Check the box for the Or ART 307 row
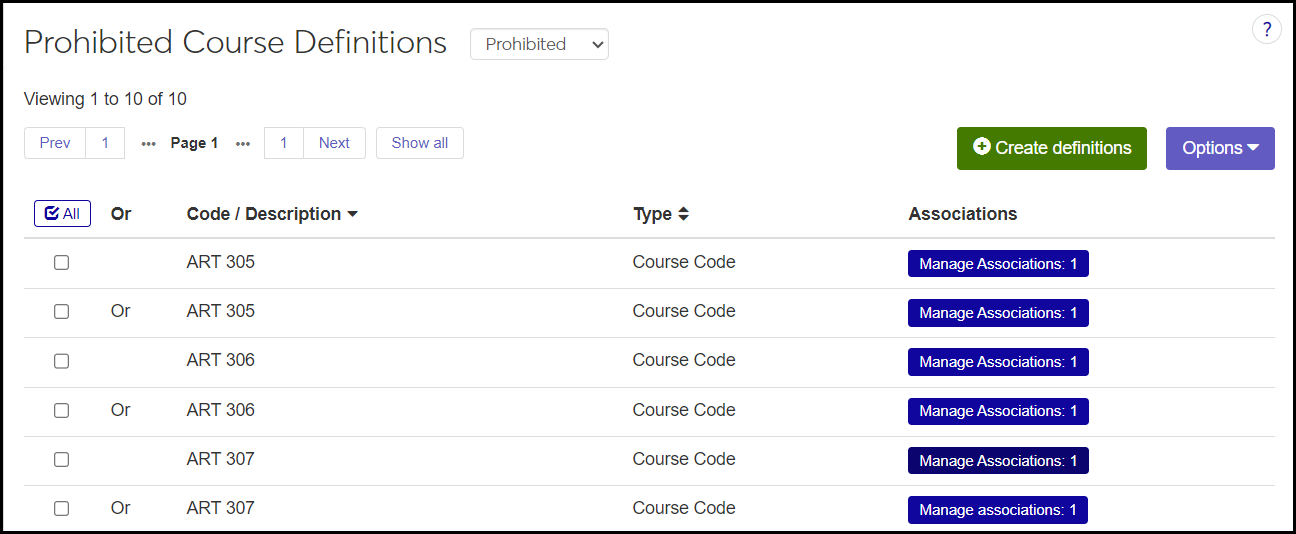Viewport: 1296px width, 534px height. pyautogui.click(x=62, y=508)
